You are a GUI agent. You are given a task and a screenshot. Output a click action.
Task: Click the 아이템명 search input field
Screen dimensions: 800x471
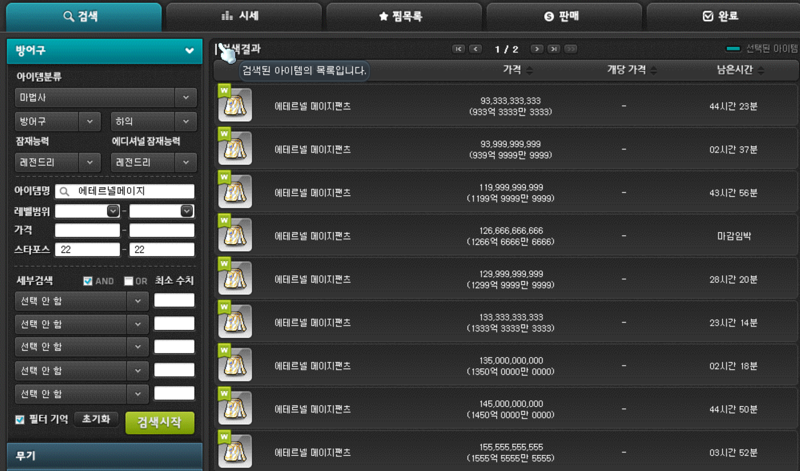(x=124, y=191)
